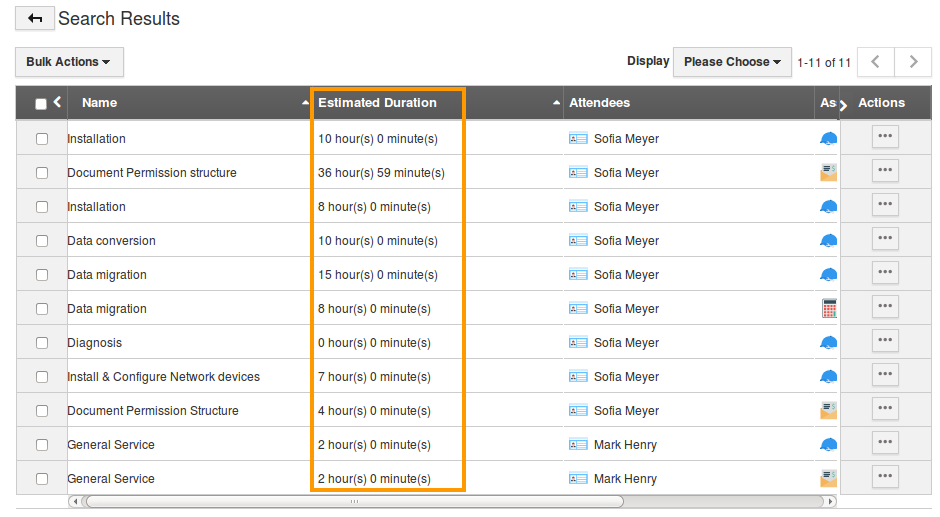Click the blue hard hat icon in the first Installation row
Screen dimensions: 940x517
828,139
